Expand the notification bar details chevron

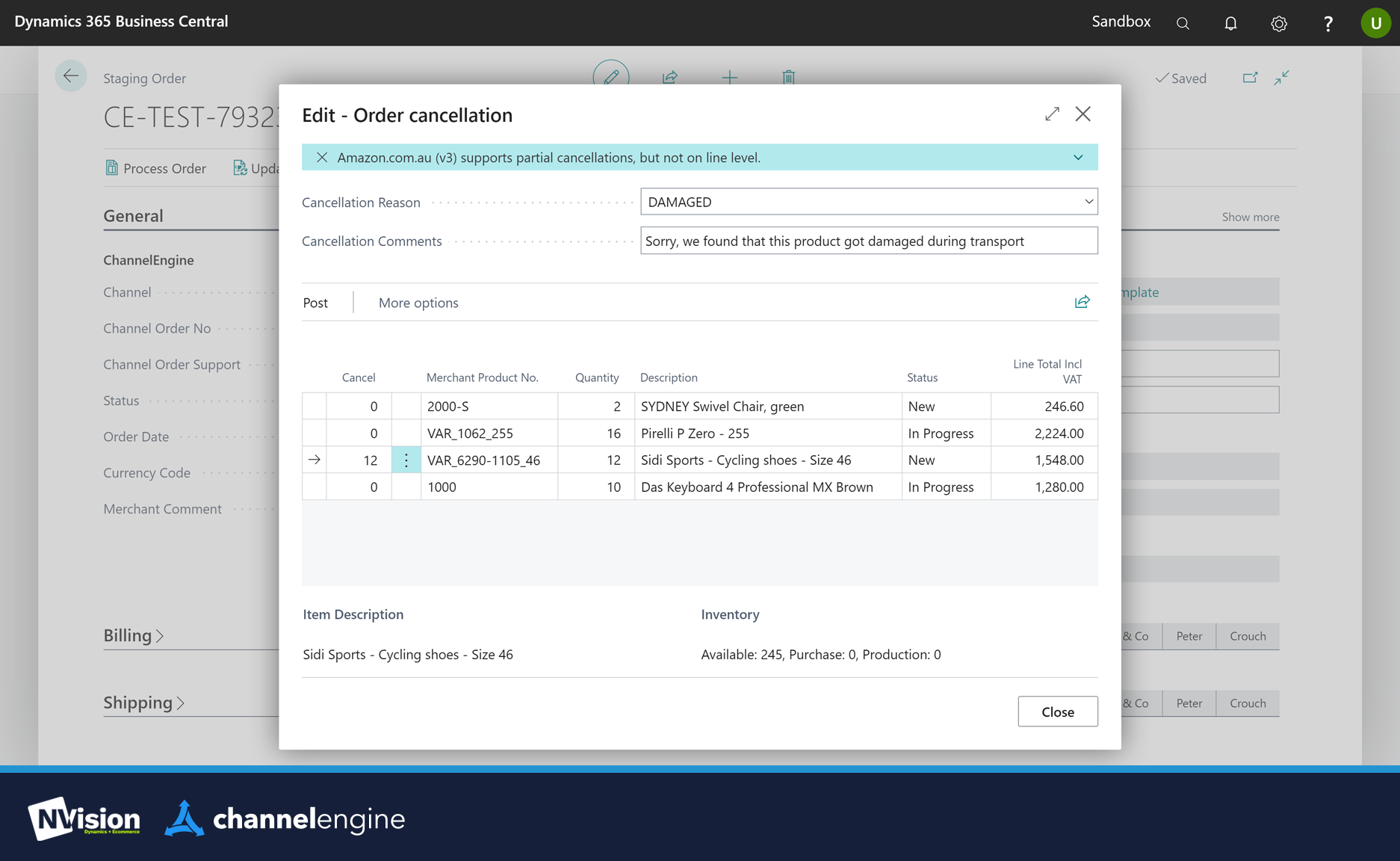pyautogui.click(x=1078, y=158)
